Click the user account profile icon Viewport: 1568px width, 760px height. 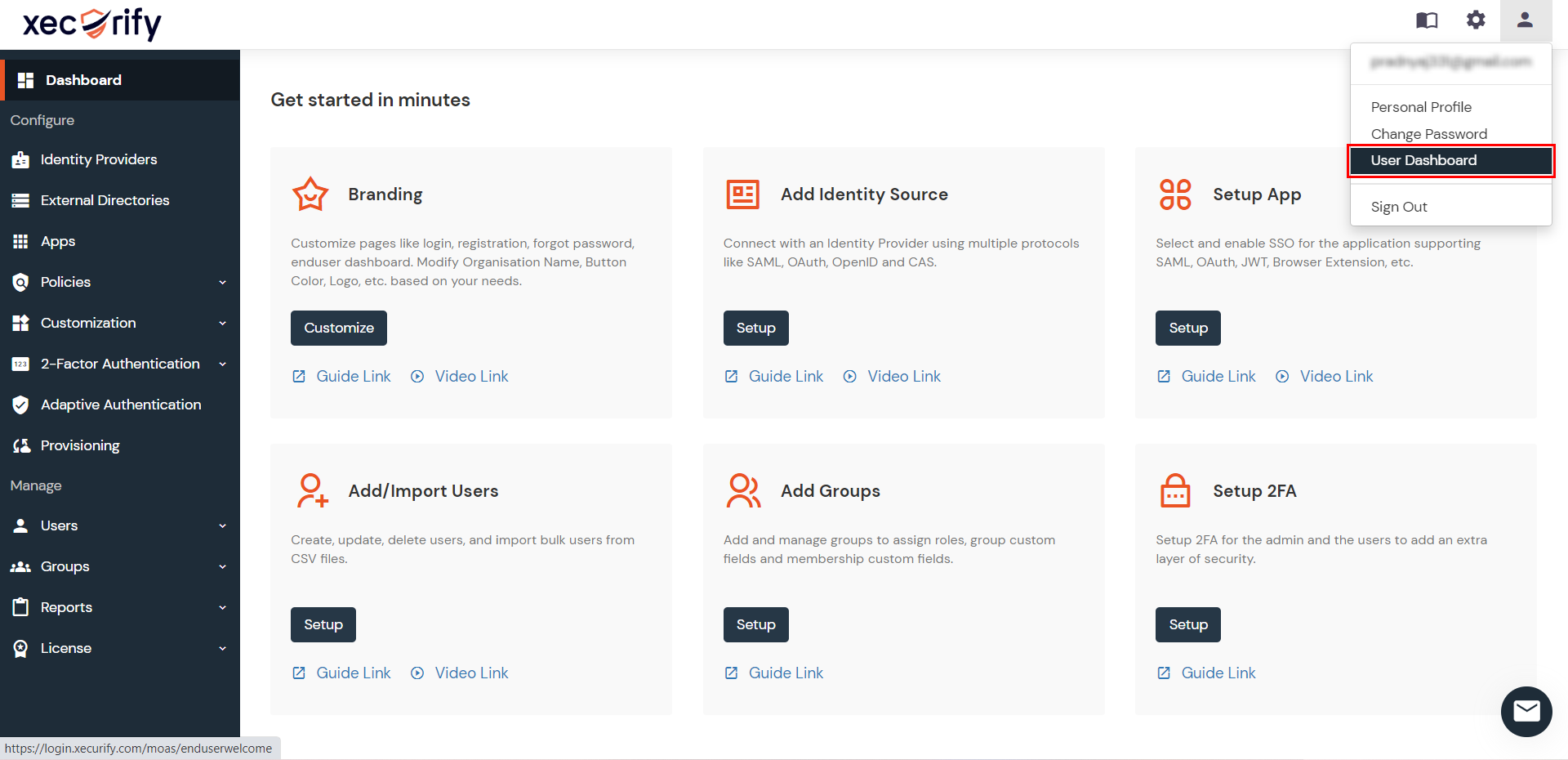pos(1525,20)
